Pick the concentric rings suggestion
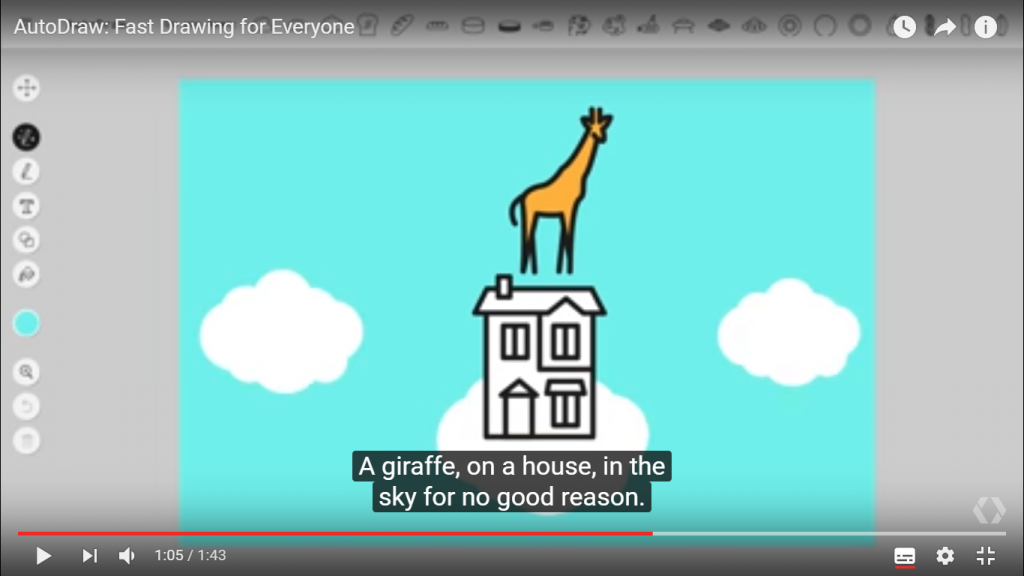Image resolution: width=1024 pixels, height=576 pixels. pyautogui.click(x=790, y=26)
